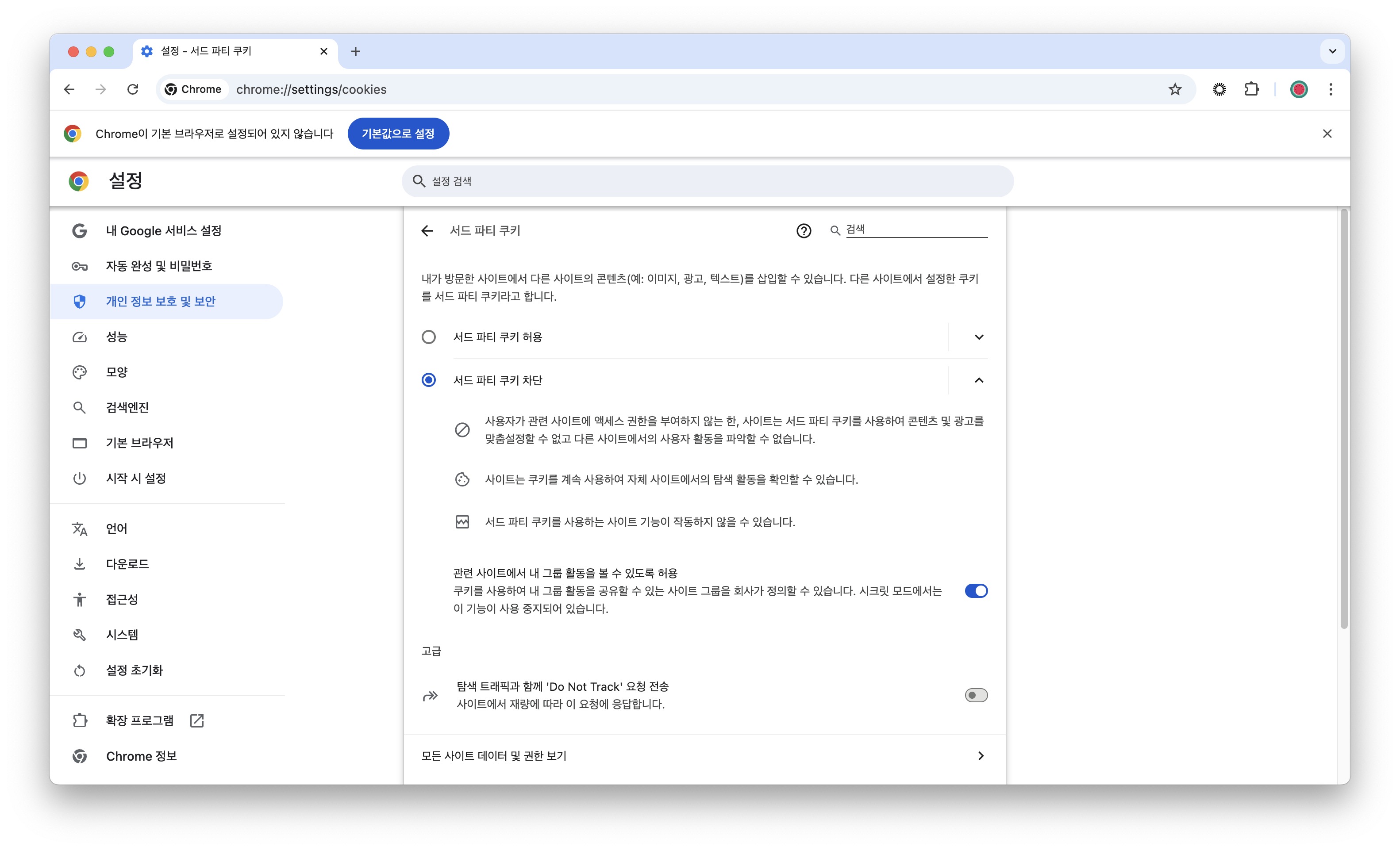The image size is (1400, 850).
Task: Open '시작 시 설정' section
Action: click(x=167, y=478)
